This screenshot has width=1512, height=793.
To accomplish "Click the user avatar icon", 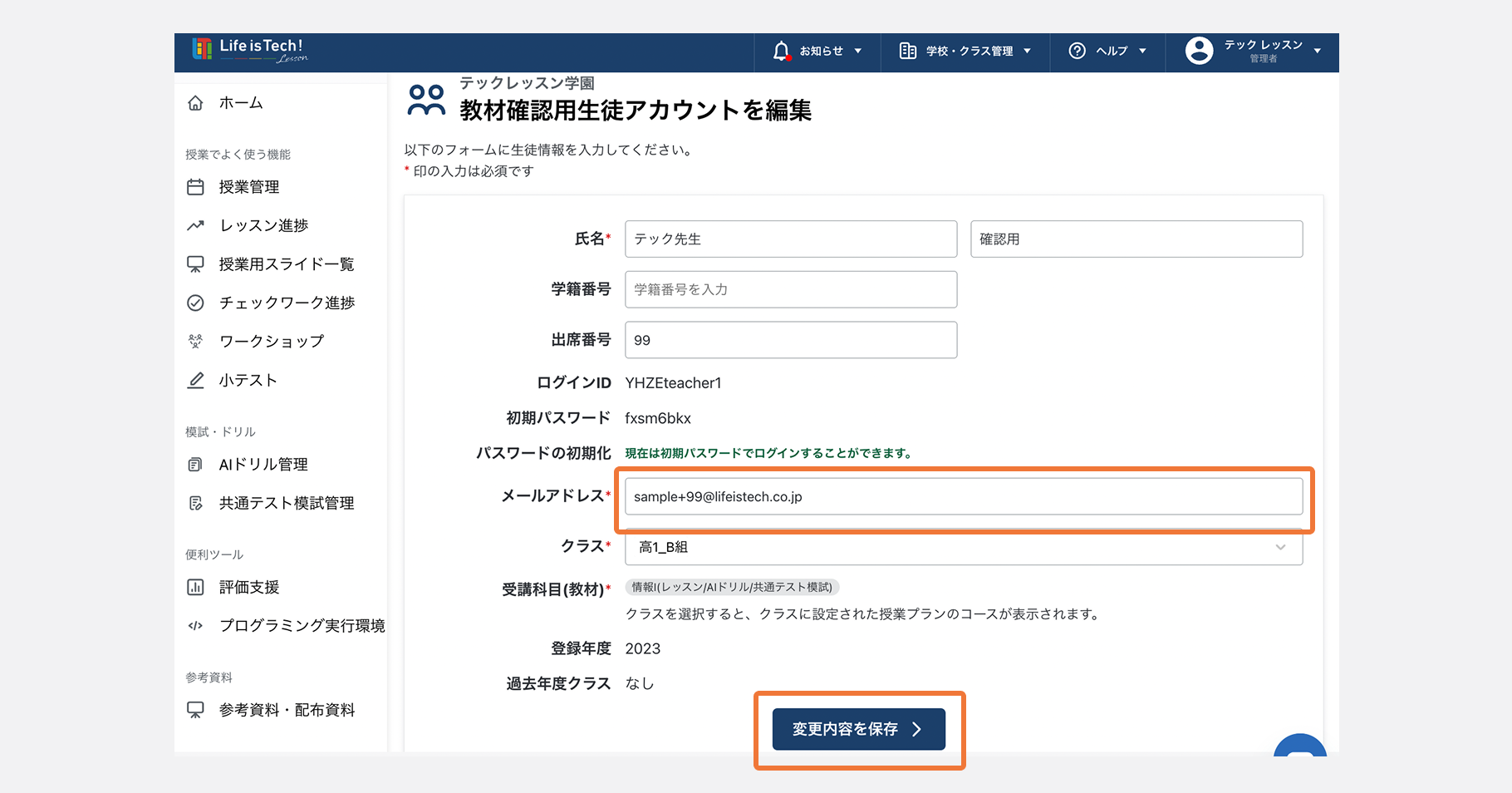I will pos(1199,51).
